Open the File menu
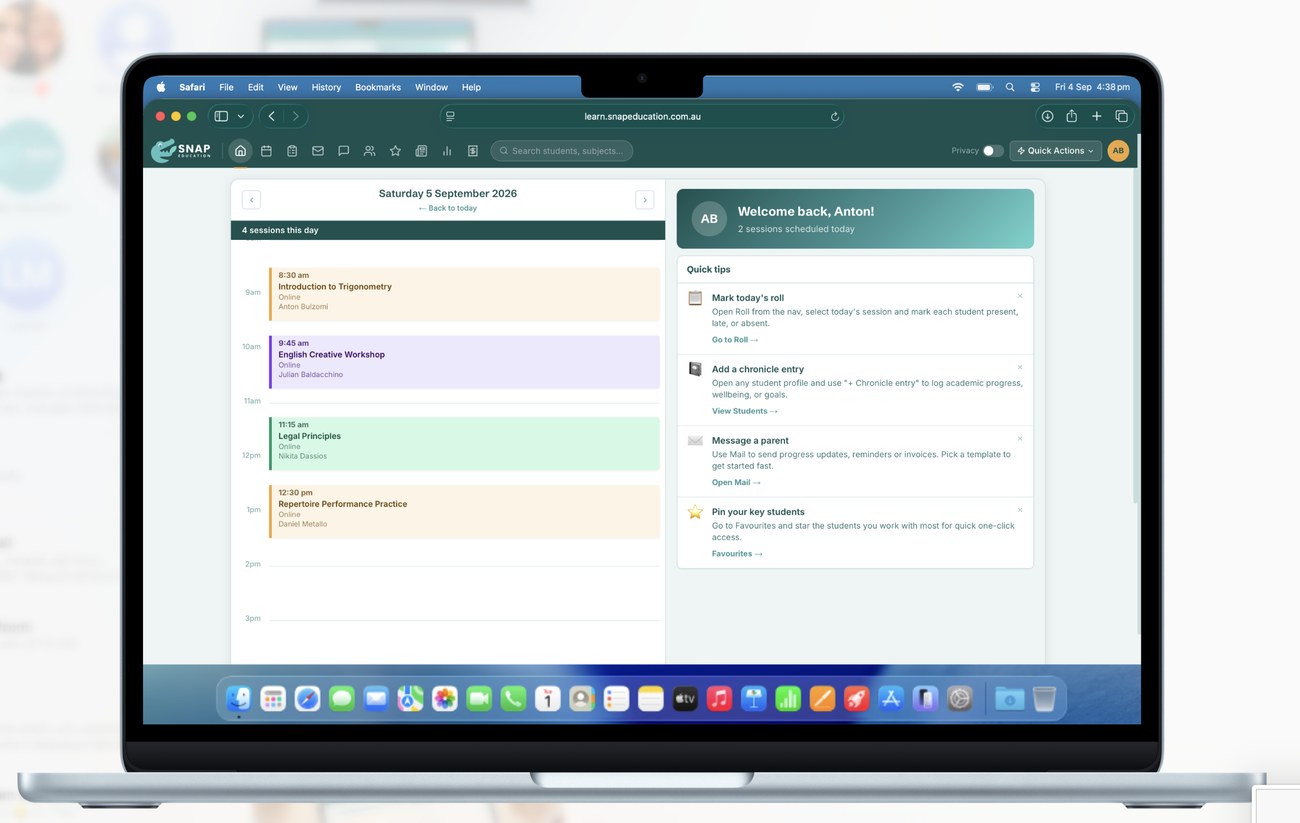 coord(226,87)
